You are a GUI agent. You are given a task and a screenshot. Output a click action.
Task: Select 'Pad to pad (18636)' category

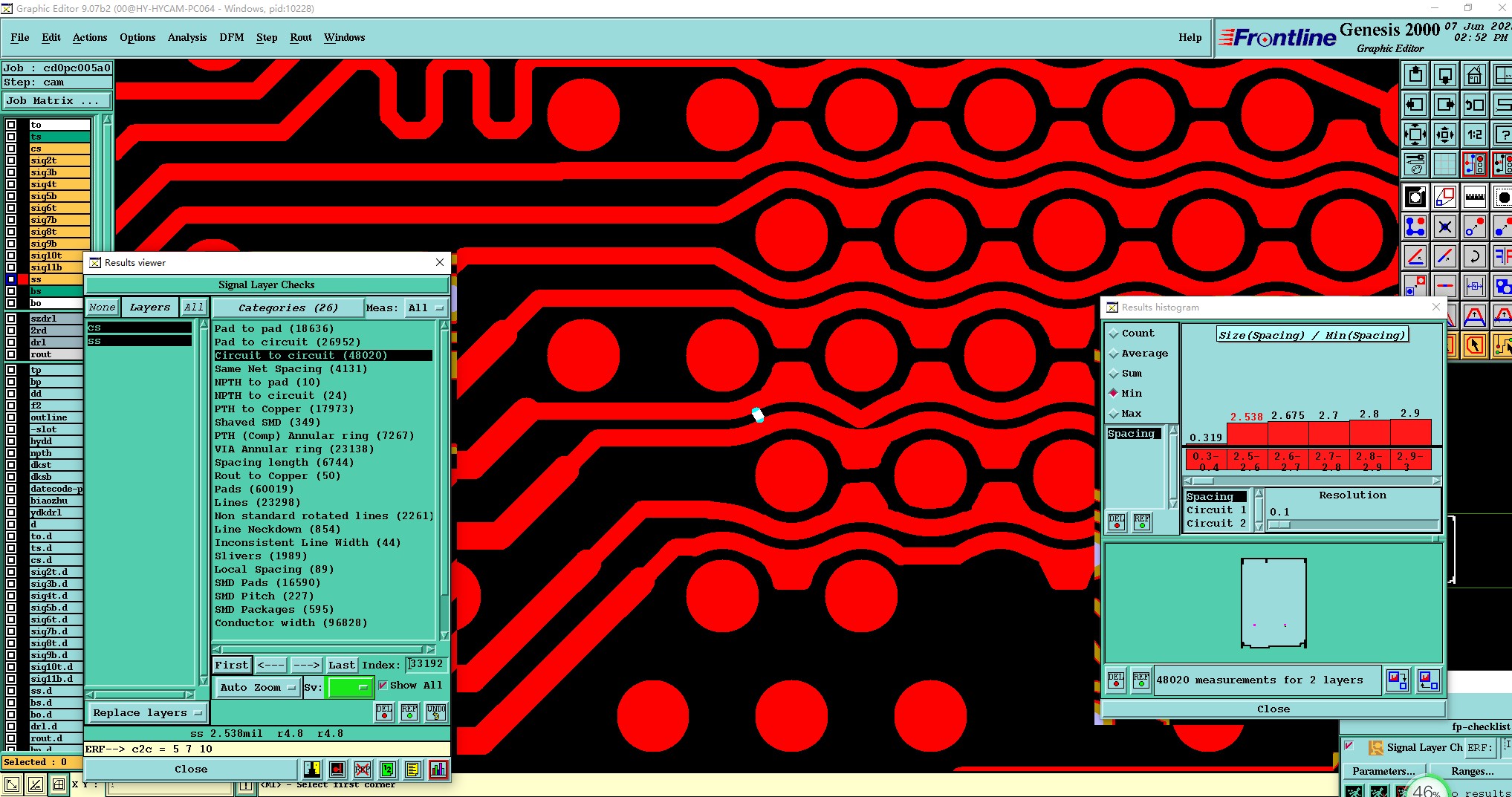click(274, 328)
